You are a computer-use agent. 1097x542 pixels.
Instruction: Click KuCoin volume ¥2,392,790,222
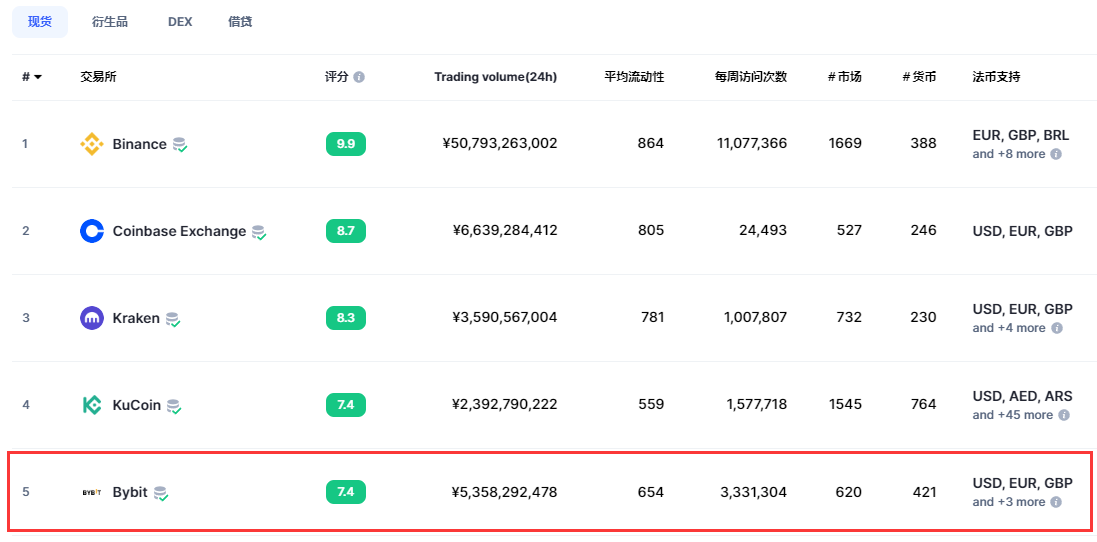[x=505, y=405]
